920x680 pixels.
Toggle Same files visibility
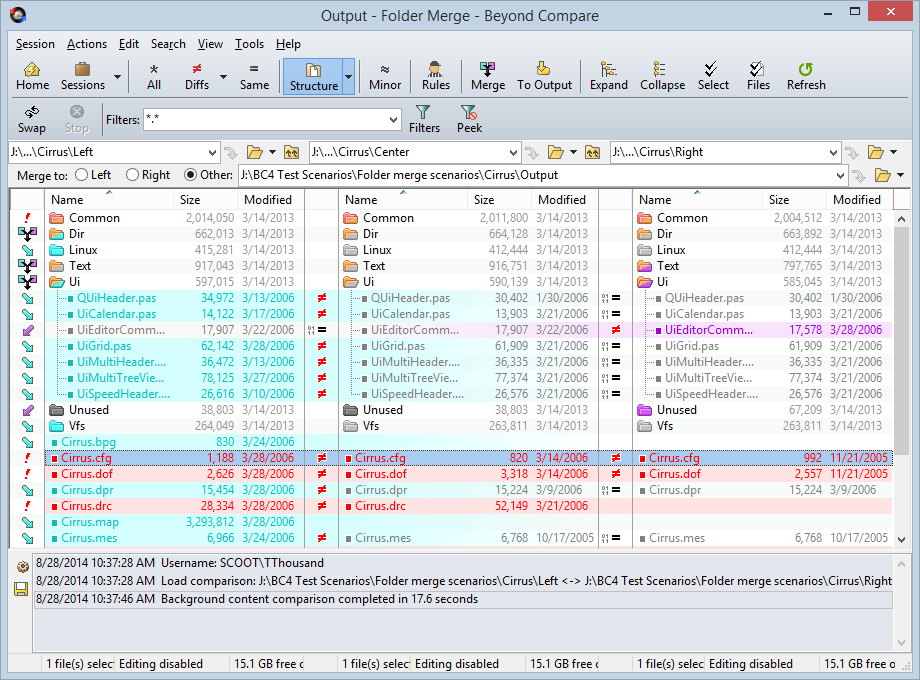click(x=254, y=75)
